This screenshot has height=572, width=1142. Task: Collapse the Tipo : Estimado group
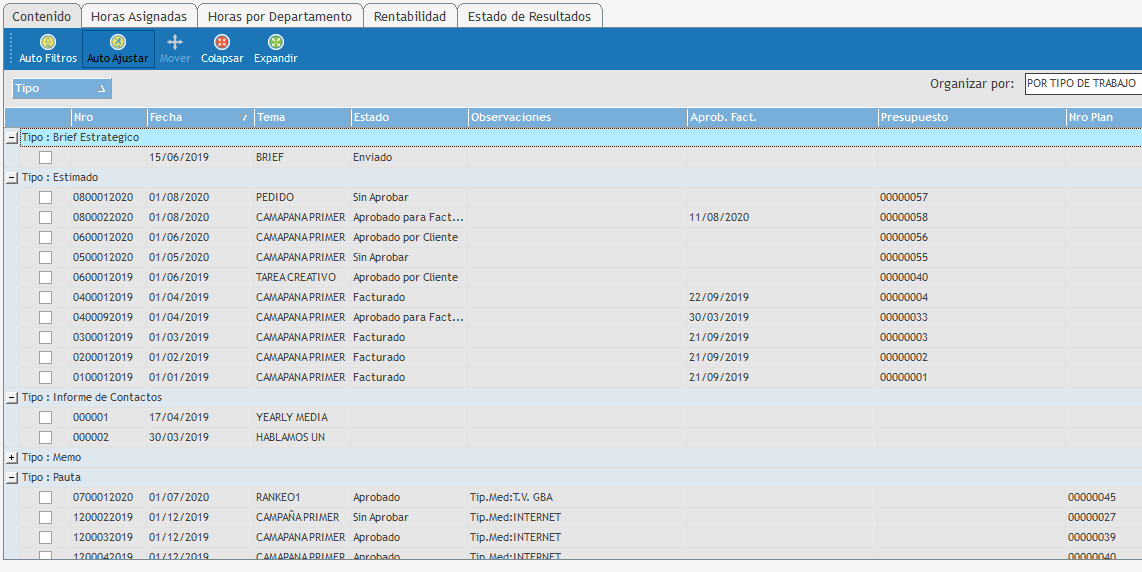tap(12, 177)
